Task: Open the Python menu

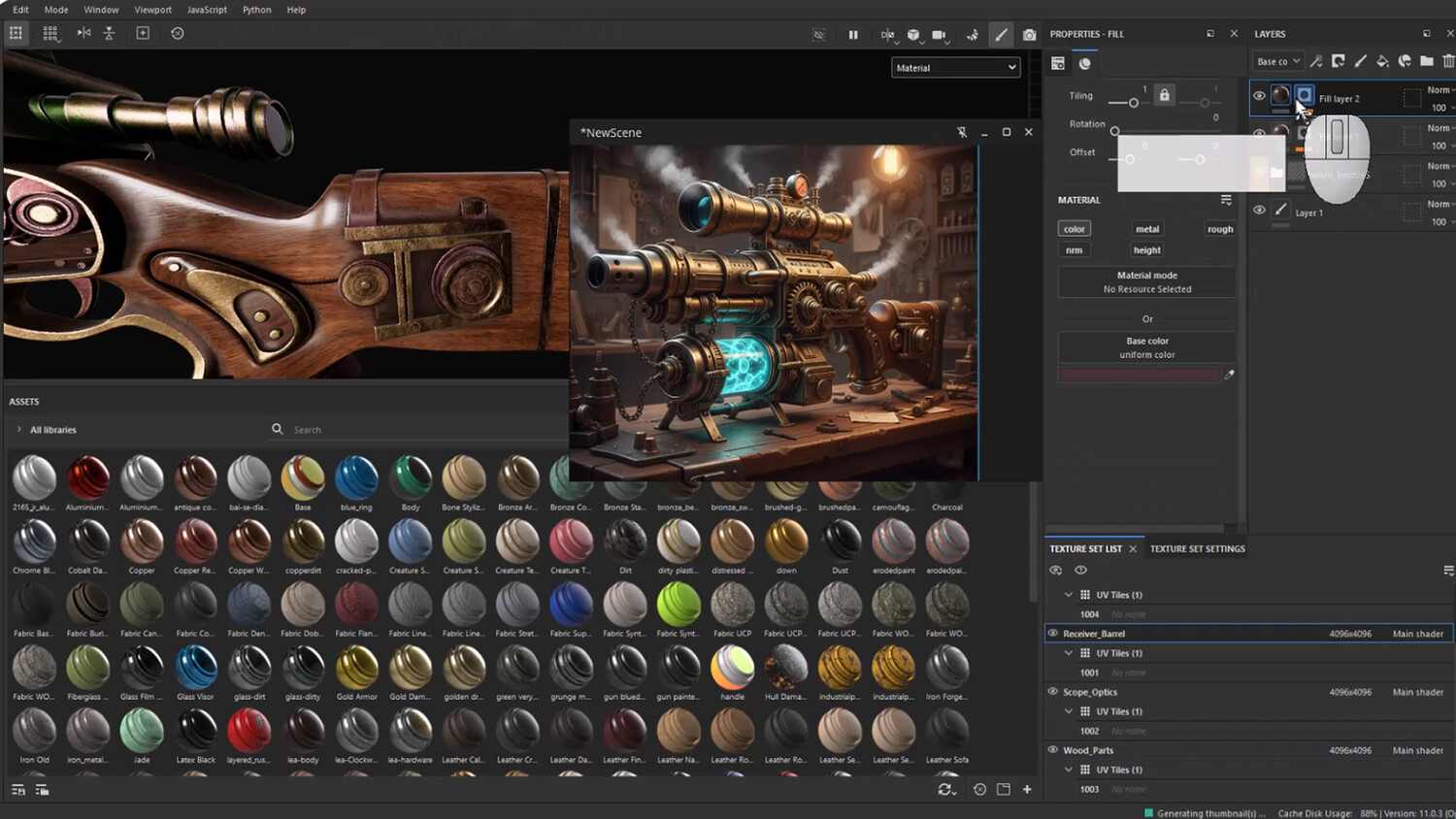Action: click(x=256, y=10)
